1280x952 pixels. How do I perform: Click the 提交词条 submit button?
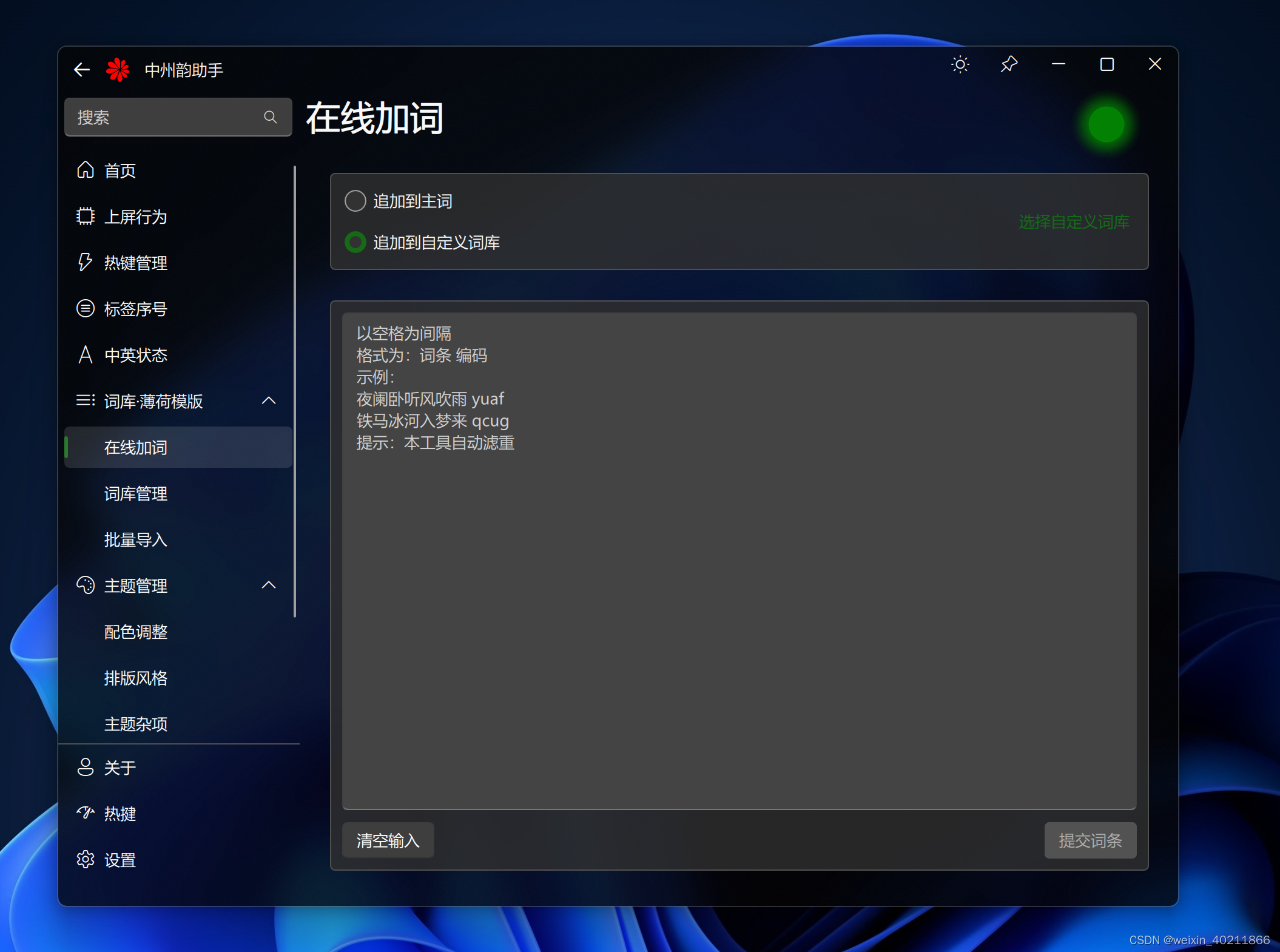click(1090, 840)
